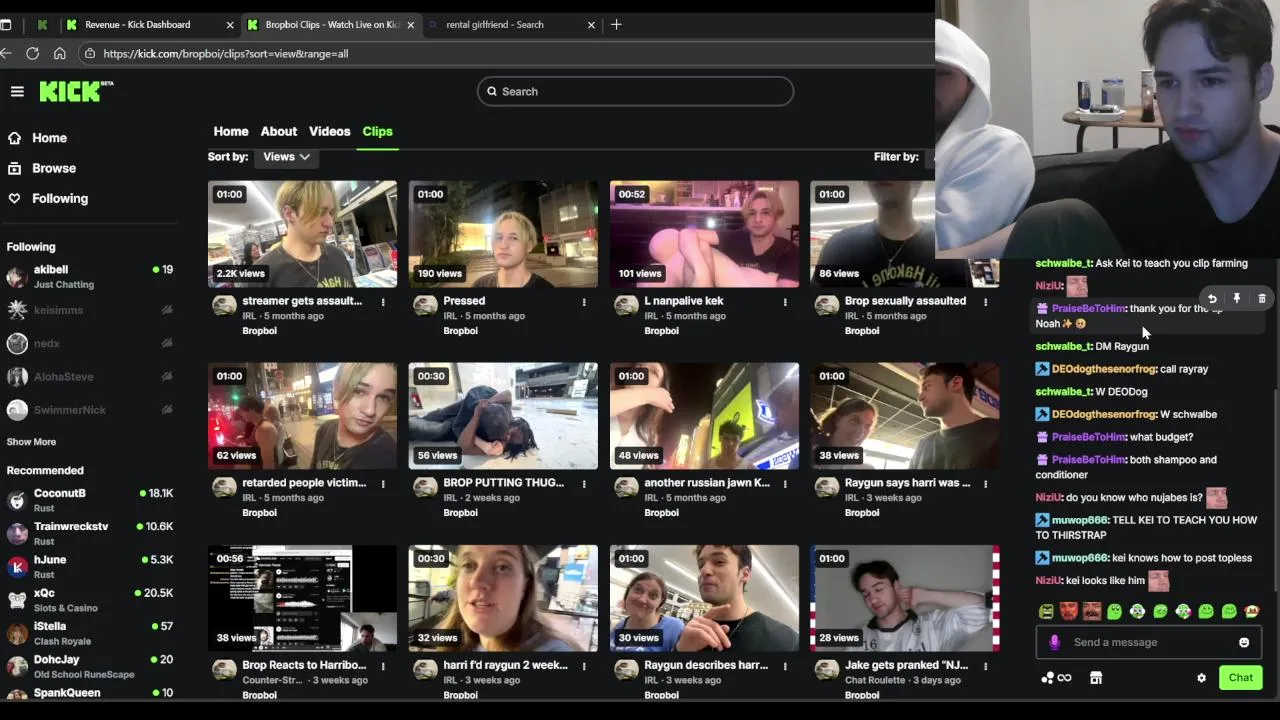Screen dimensions: 1280x720
Task: Open the emoji picker in chat
Action: pyautogui.click(x=1244, y=642)
